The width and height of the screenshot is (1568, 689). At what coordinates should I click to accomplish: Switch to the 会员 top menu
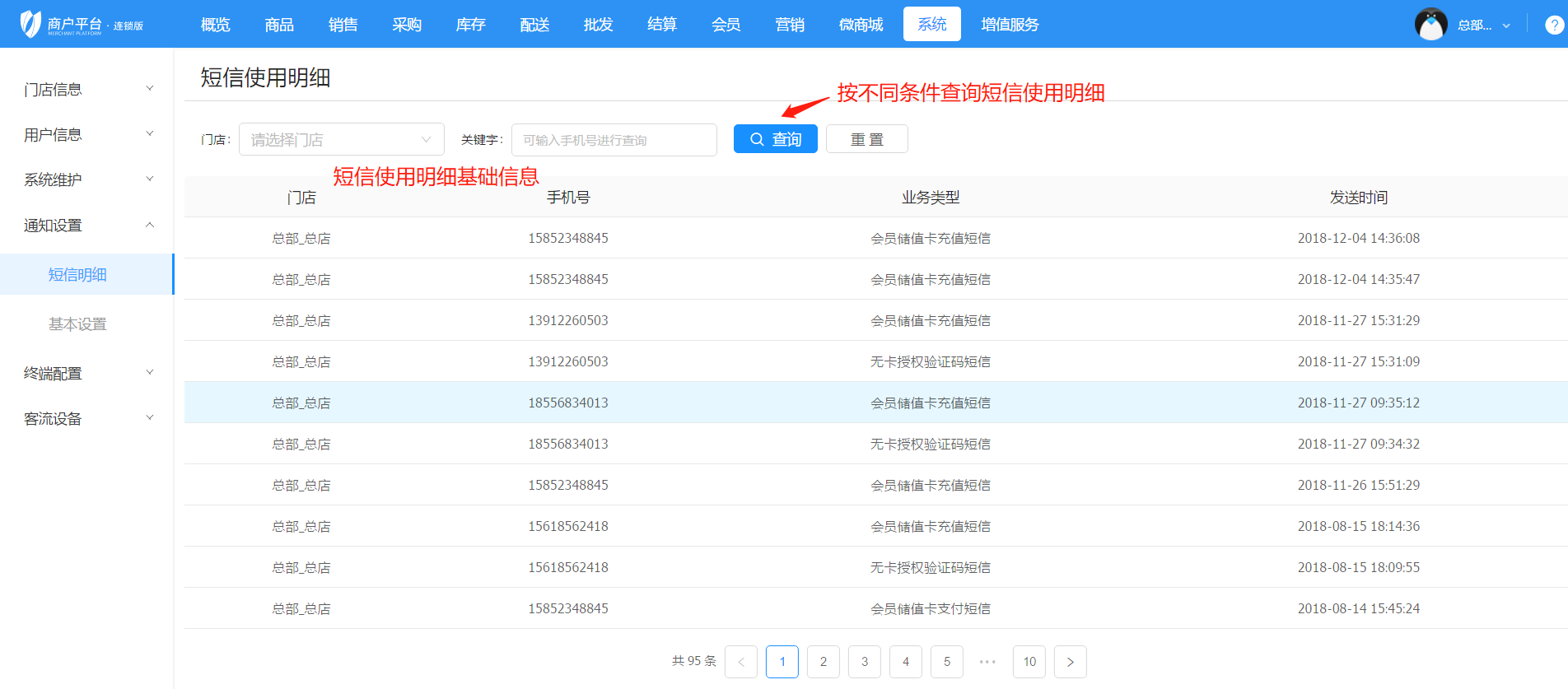[x=726, y=25]
